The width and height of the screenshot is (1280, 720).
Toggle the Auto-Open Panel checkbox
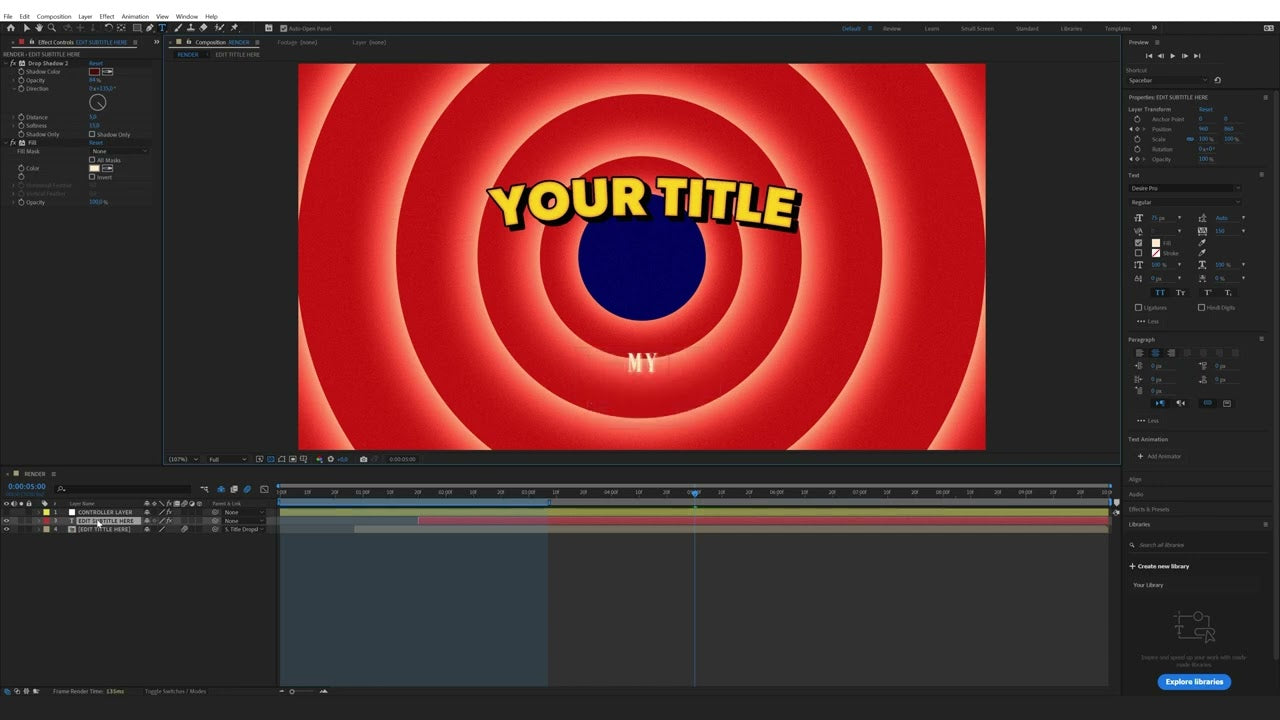pos(283,28)
